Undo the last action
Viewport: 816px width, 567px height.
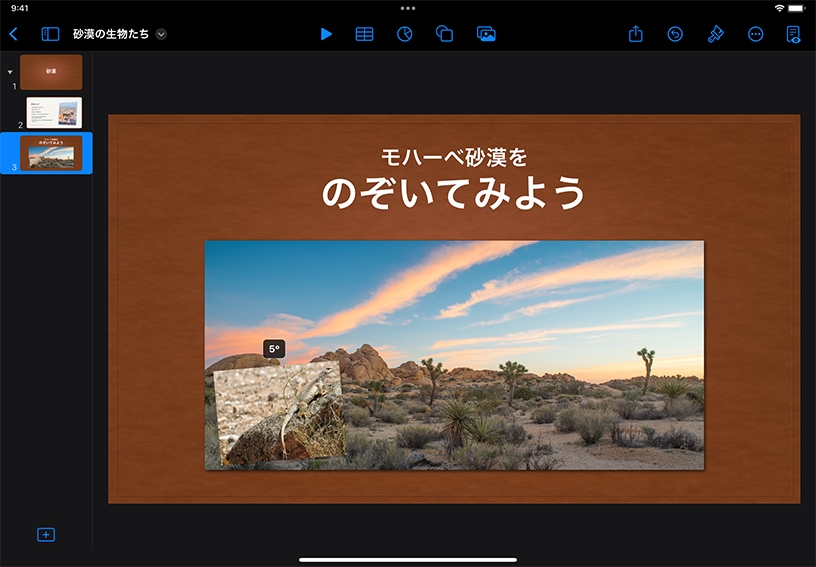tap(675, 34)
